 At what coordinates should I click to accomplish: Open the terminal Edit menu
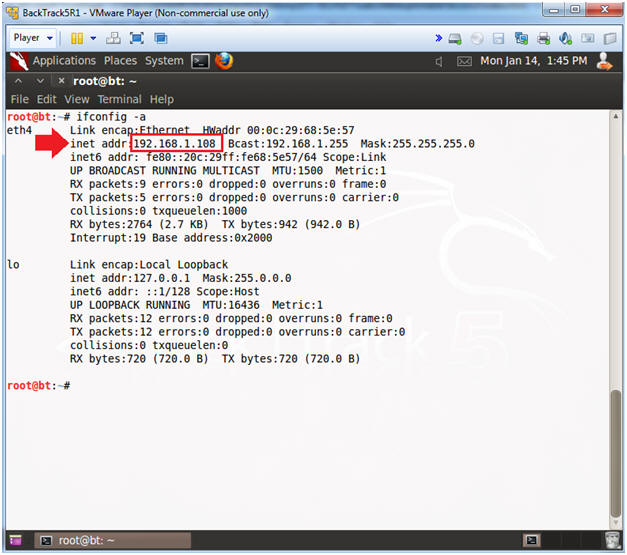pyautogui.click(x=46, y=99)
